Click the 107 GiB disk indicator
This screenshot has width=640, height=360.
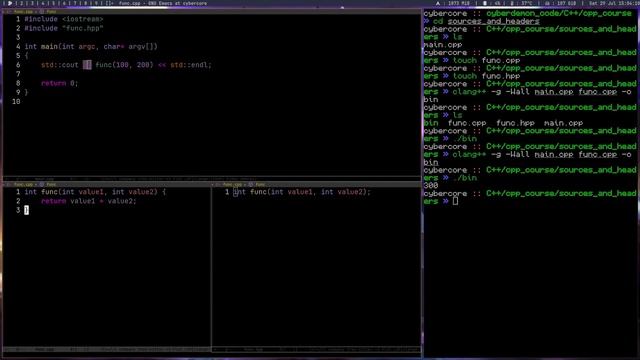pyautogui.click(x=566, y=3)
